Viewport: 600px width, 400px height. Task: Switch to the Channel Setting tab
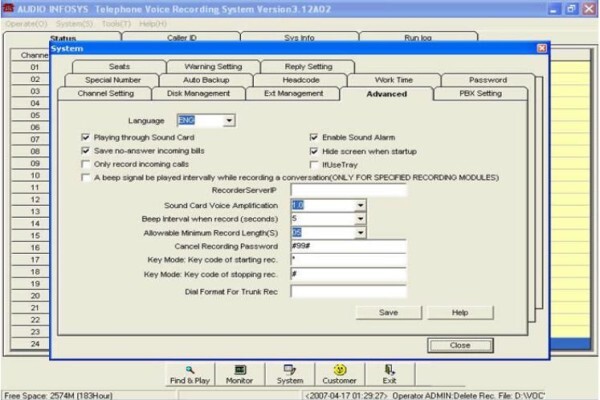105,93
